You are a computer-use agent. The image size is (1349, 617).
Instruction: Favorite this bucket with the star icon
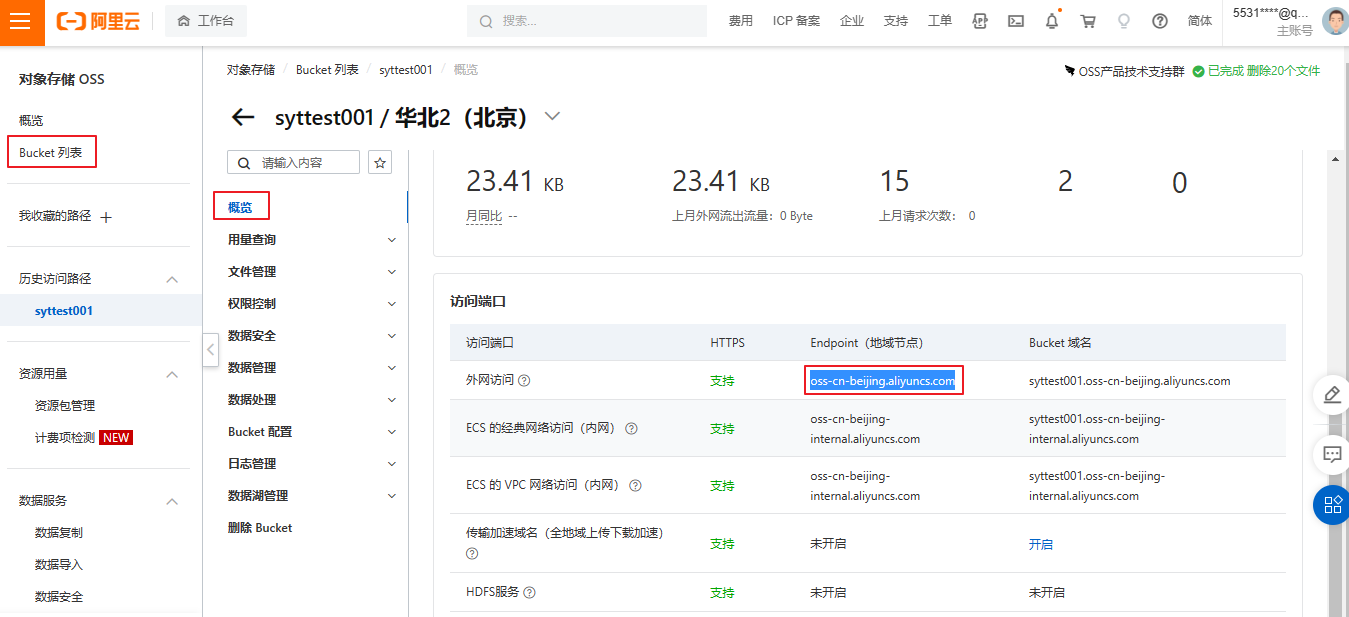tap(380, 162)
